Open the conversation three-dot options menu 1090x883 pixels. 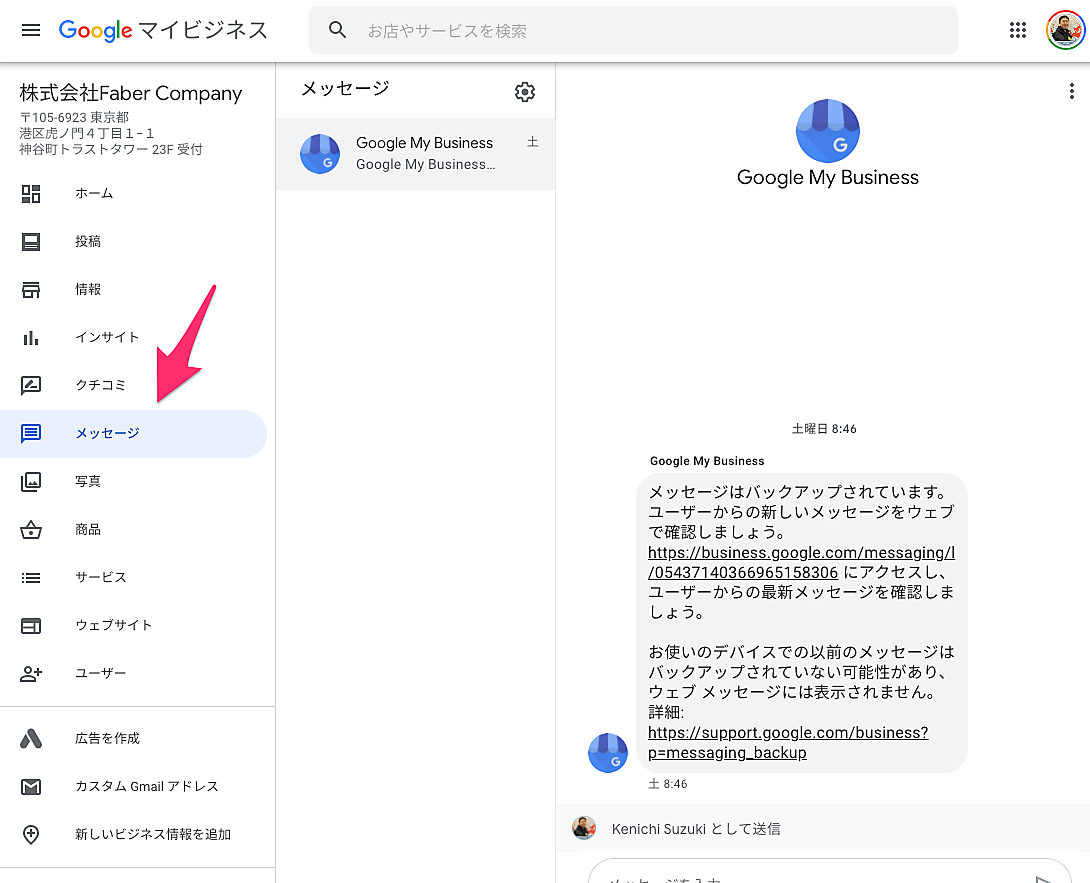[1071, 91]
